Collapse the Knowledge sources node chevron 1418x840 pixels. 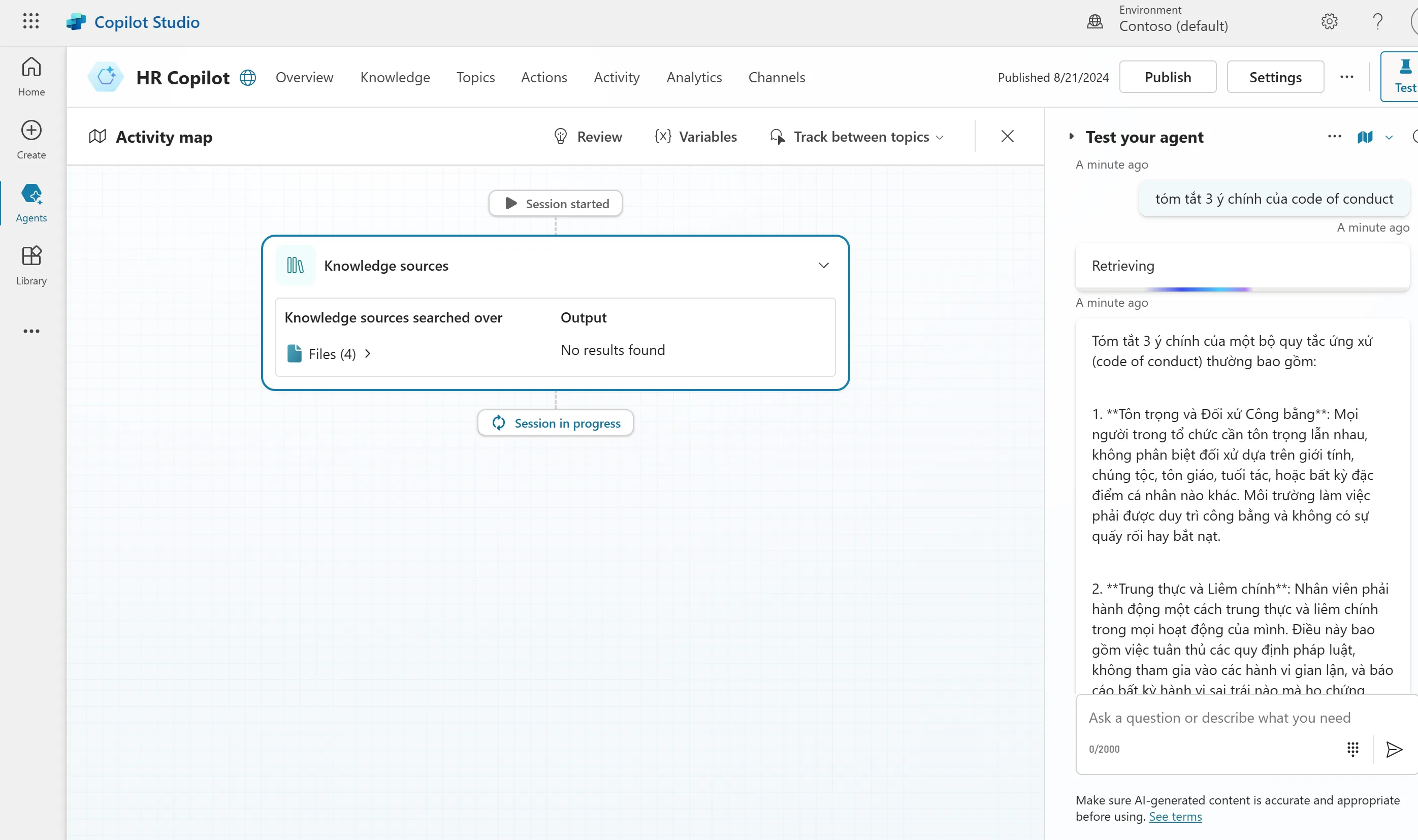pos(824,265)
